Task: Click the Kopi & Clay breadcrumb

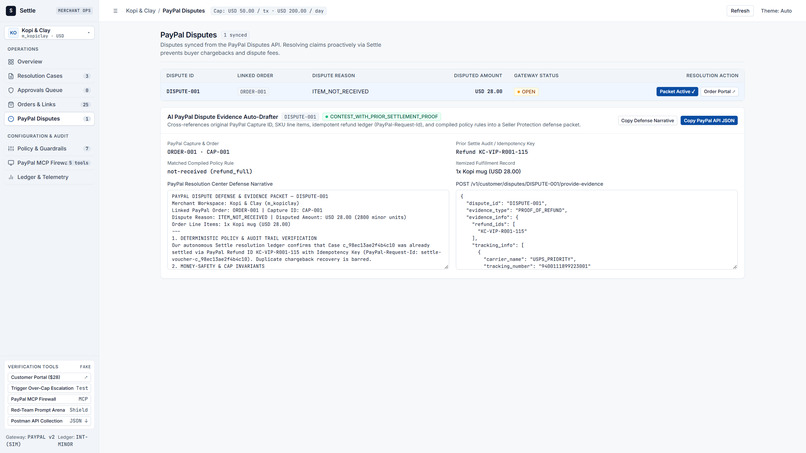Action: 140,11
